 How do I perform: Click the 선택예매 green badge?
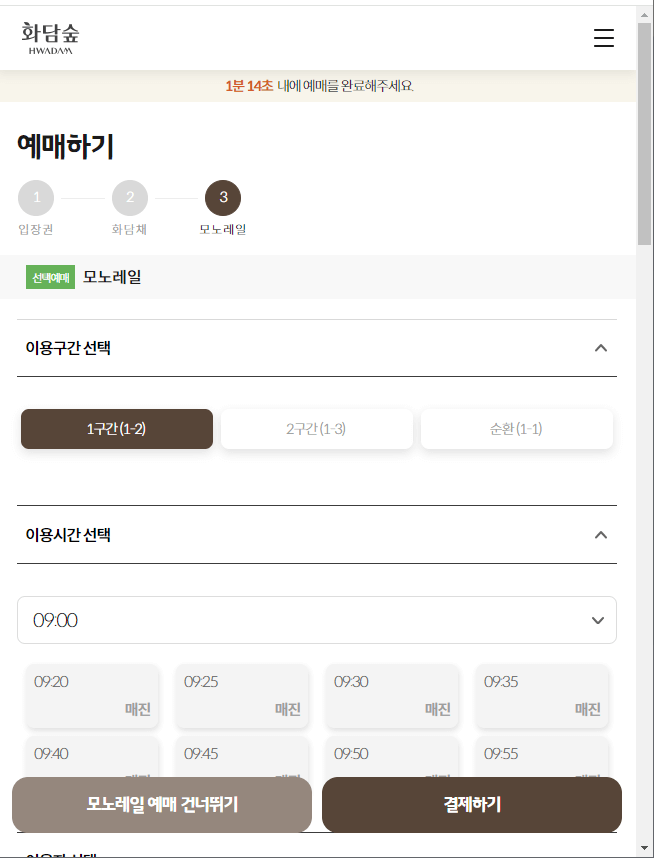coord(50,277)
